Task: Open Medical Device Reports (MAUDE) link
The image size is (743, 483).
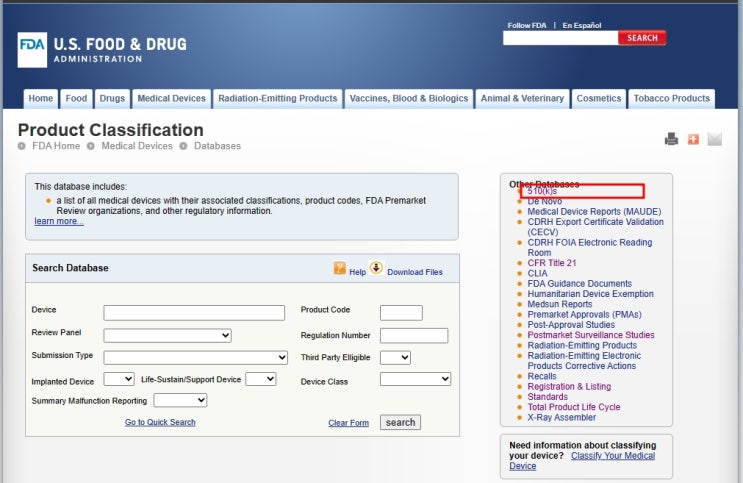Action: click(594, 211)
